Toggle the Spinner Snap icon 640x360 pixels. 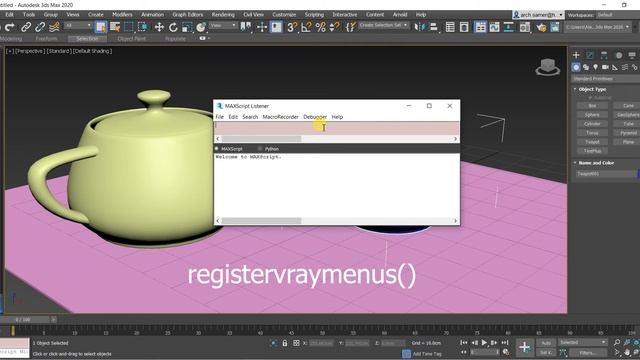tap(334, 27)
